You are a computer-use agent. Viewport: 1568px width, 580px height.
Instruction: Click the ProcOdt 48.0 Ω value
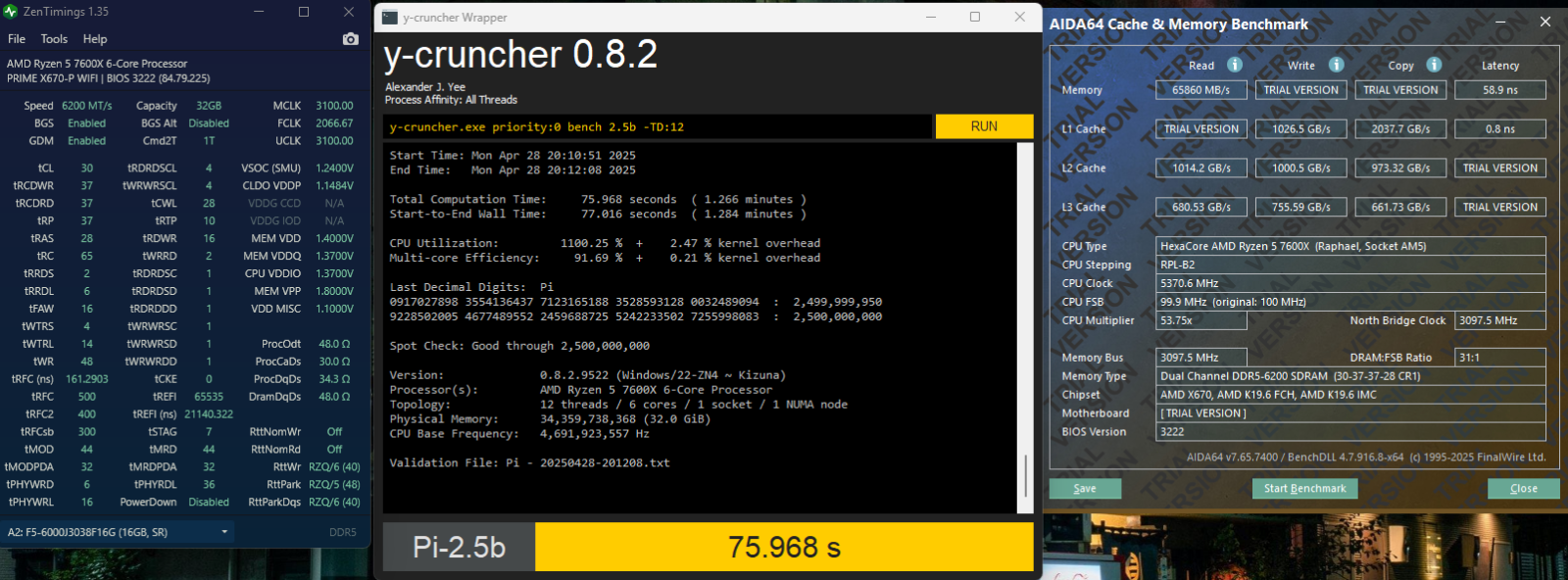tap(334, 344)
